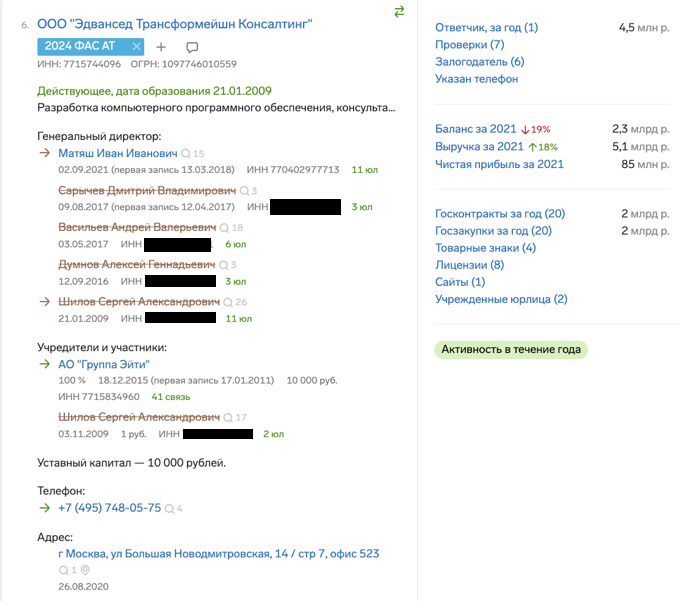Open 3 юл link for Сарычев

(x=362, y=207)
